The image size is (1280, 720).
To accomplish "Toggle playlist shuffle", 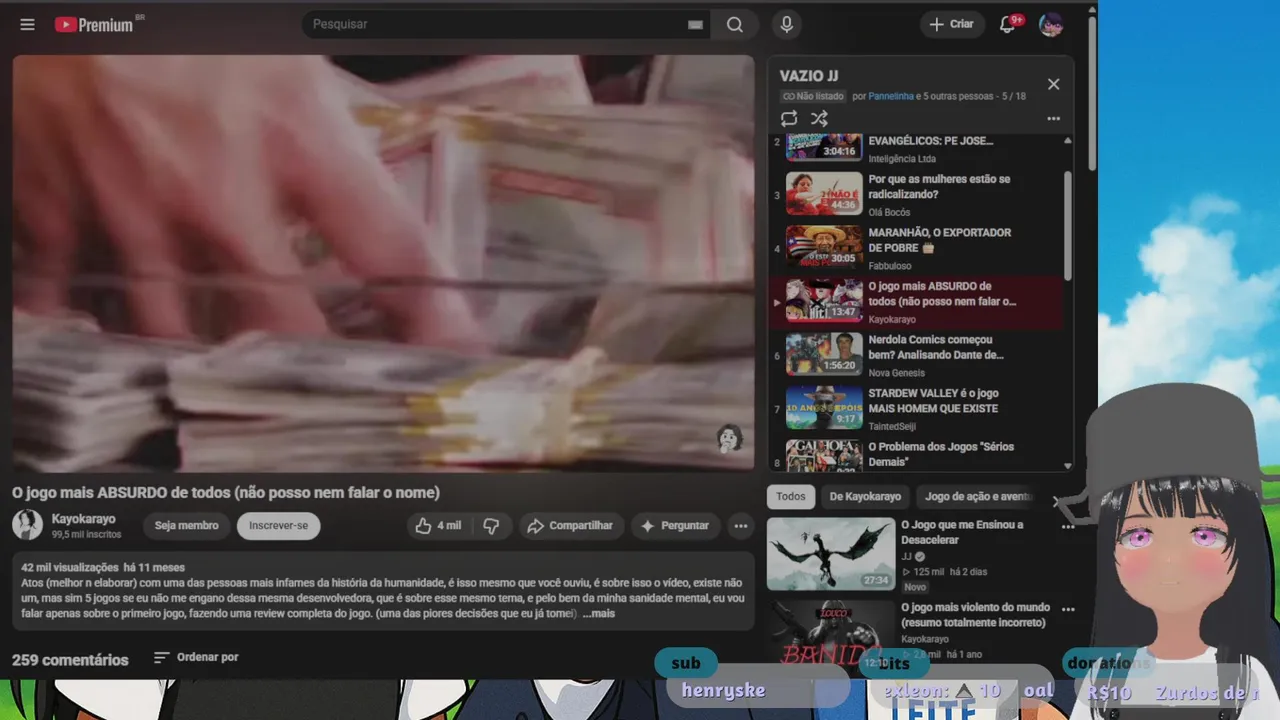I will click(819, 118).
